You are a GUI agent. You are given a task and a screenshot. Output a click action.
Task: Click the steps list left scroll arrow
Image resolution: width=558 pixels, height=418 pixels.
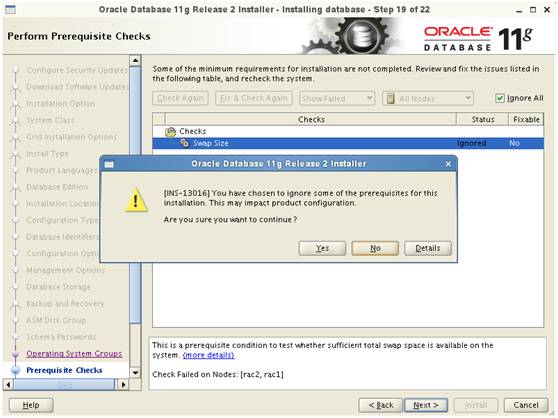(x=9, y=385)
